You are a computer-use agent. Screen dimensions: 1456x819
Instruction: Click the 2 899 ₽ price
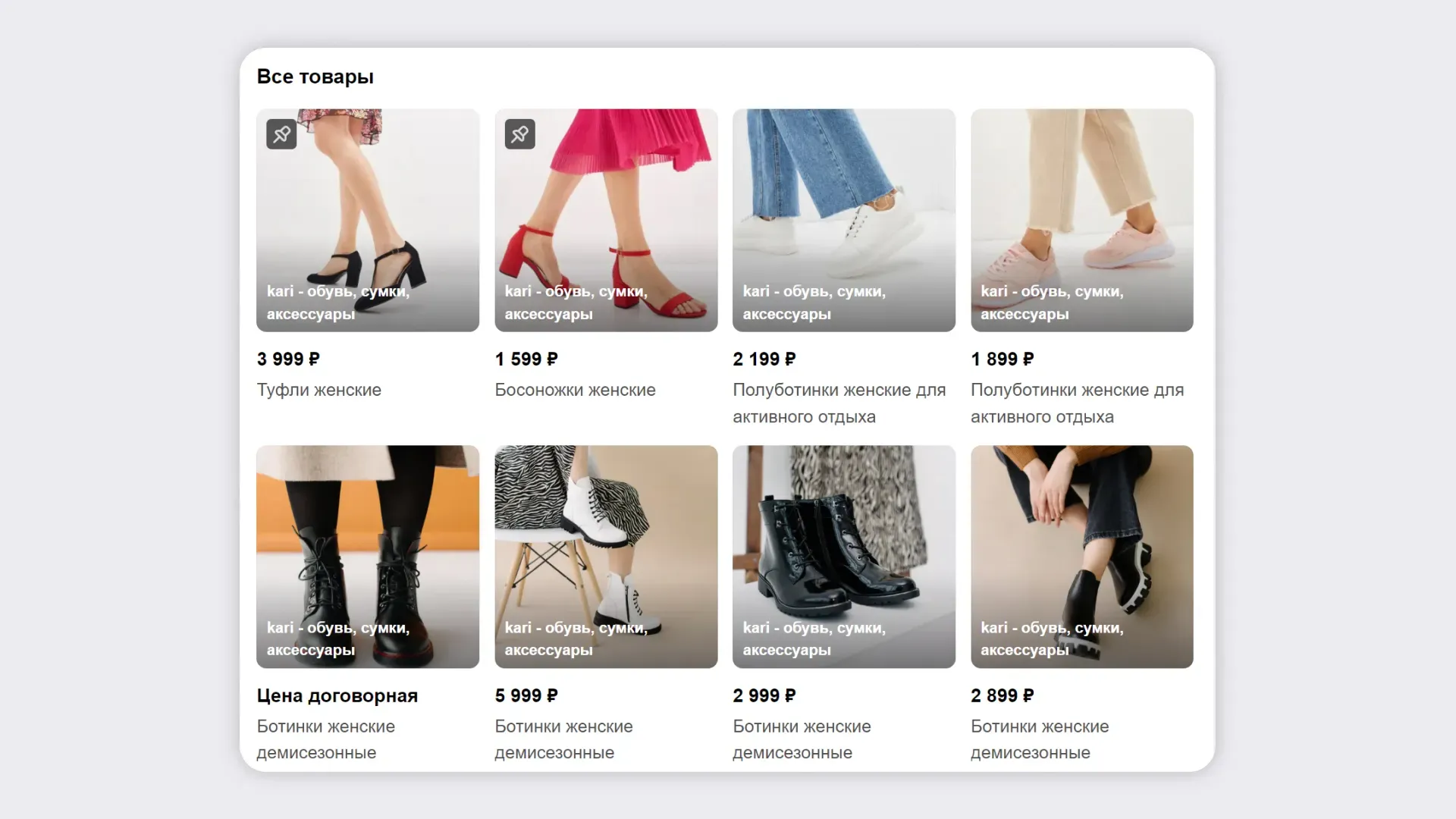[1002, 695]
